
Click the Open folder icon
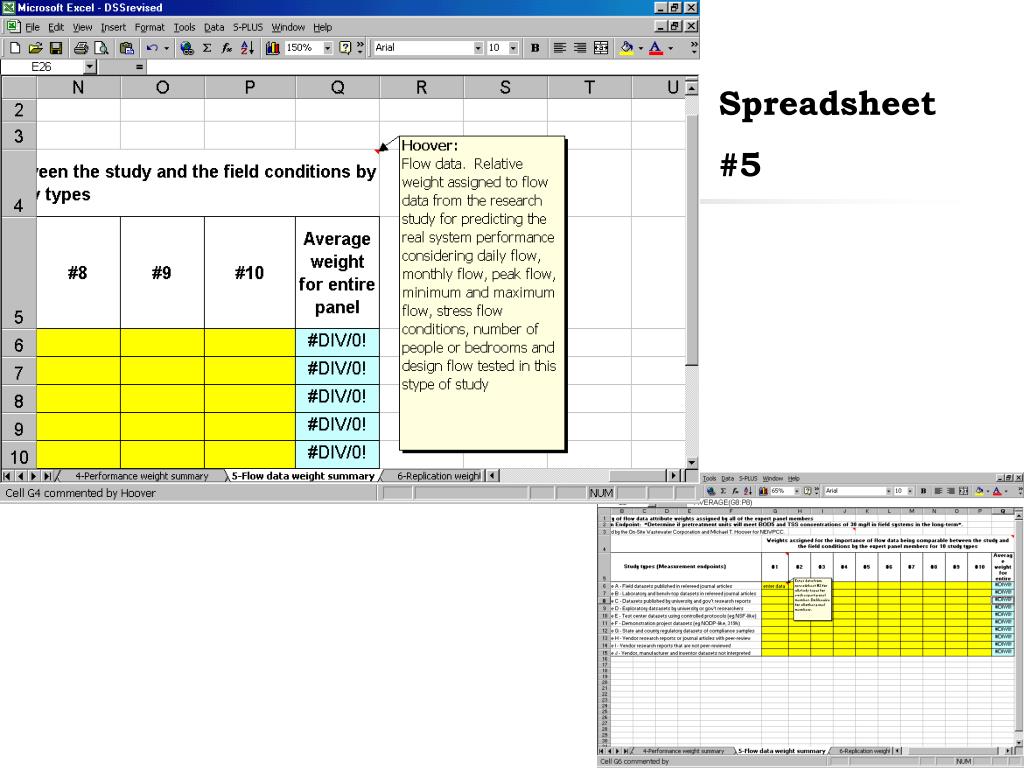35,48
